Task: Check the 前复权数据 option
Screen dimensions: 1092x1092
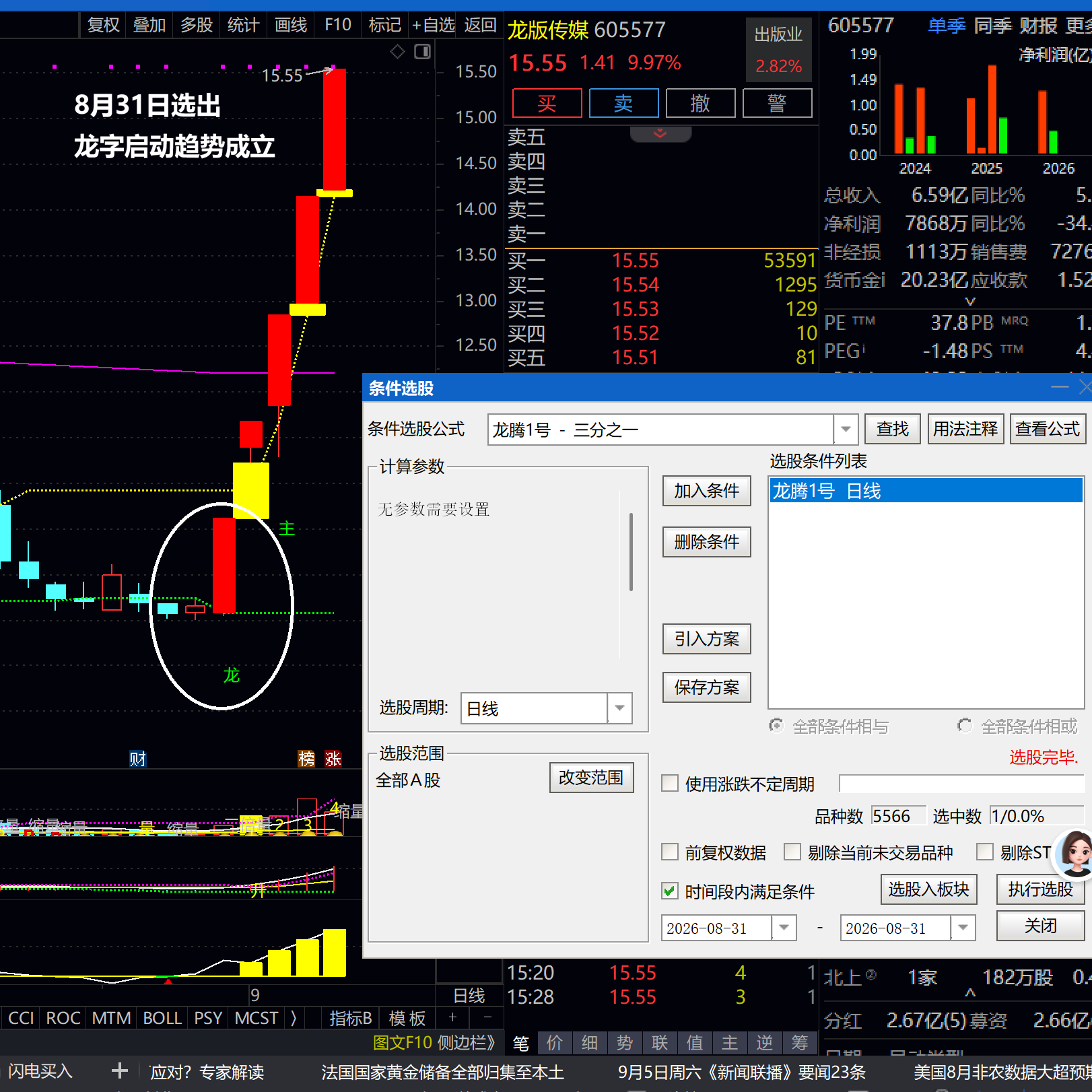Action: coord(670,852)
